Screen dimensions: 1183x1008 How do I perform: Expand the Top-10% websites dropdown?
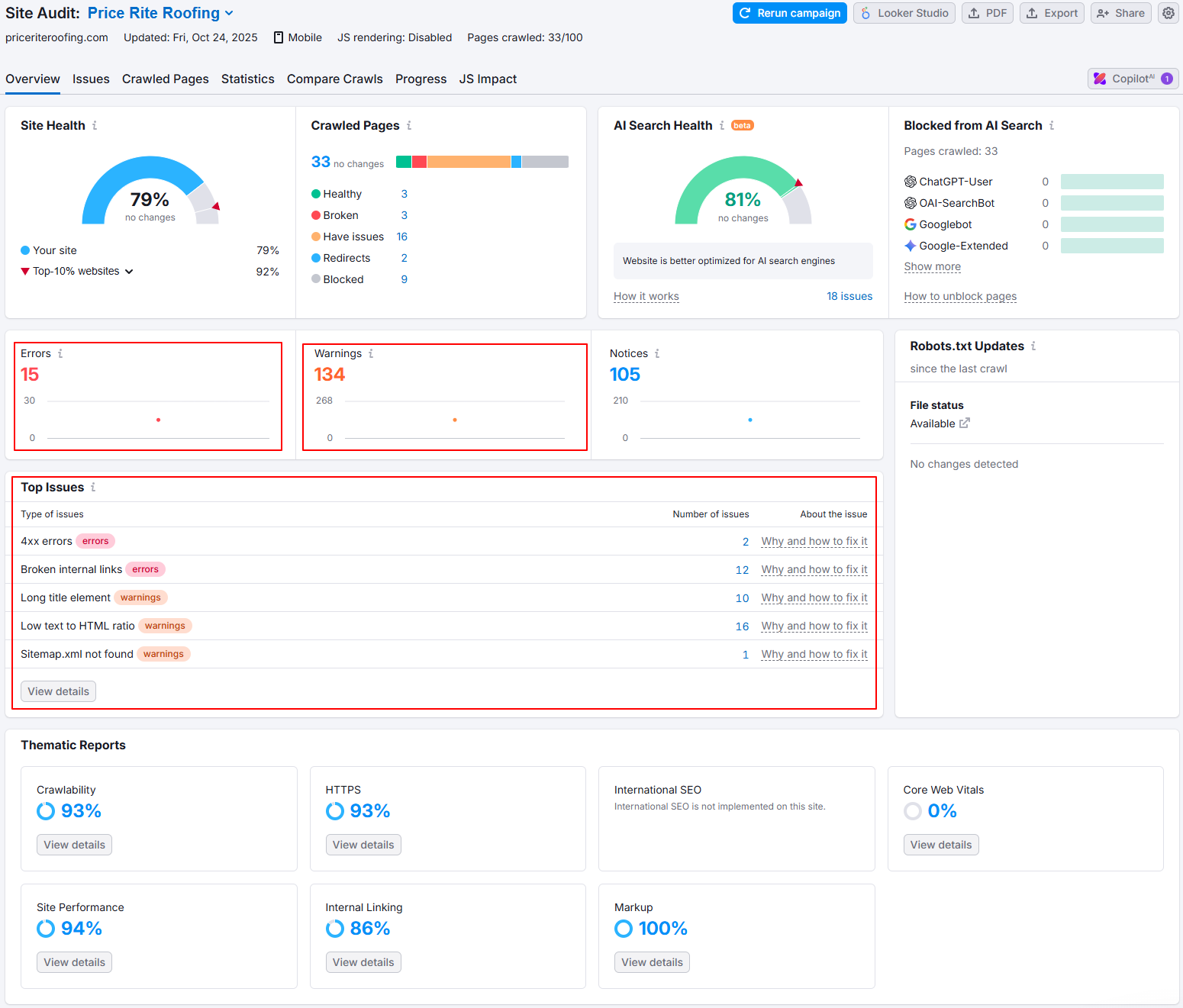pyautogui.click(x=129, y=272)
